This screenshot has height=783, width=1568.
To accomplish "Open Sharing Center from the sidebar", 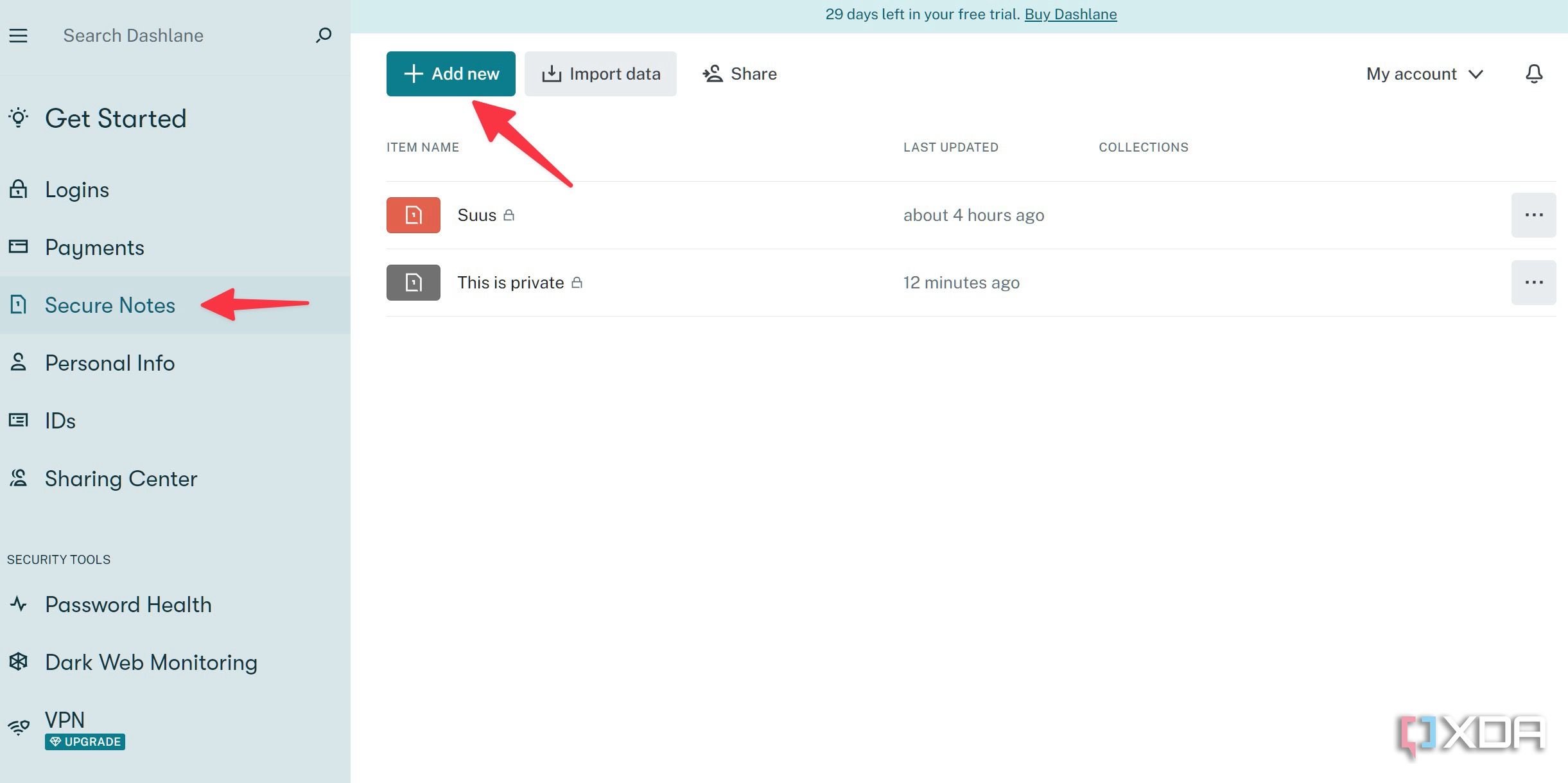I will (121, 479).
